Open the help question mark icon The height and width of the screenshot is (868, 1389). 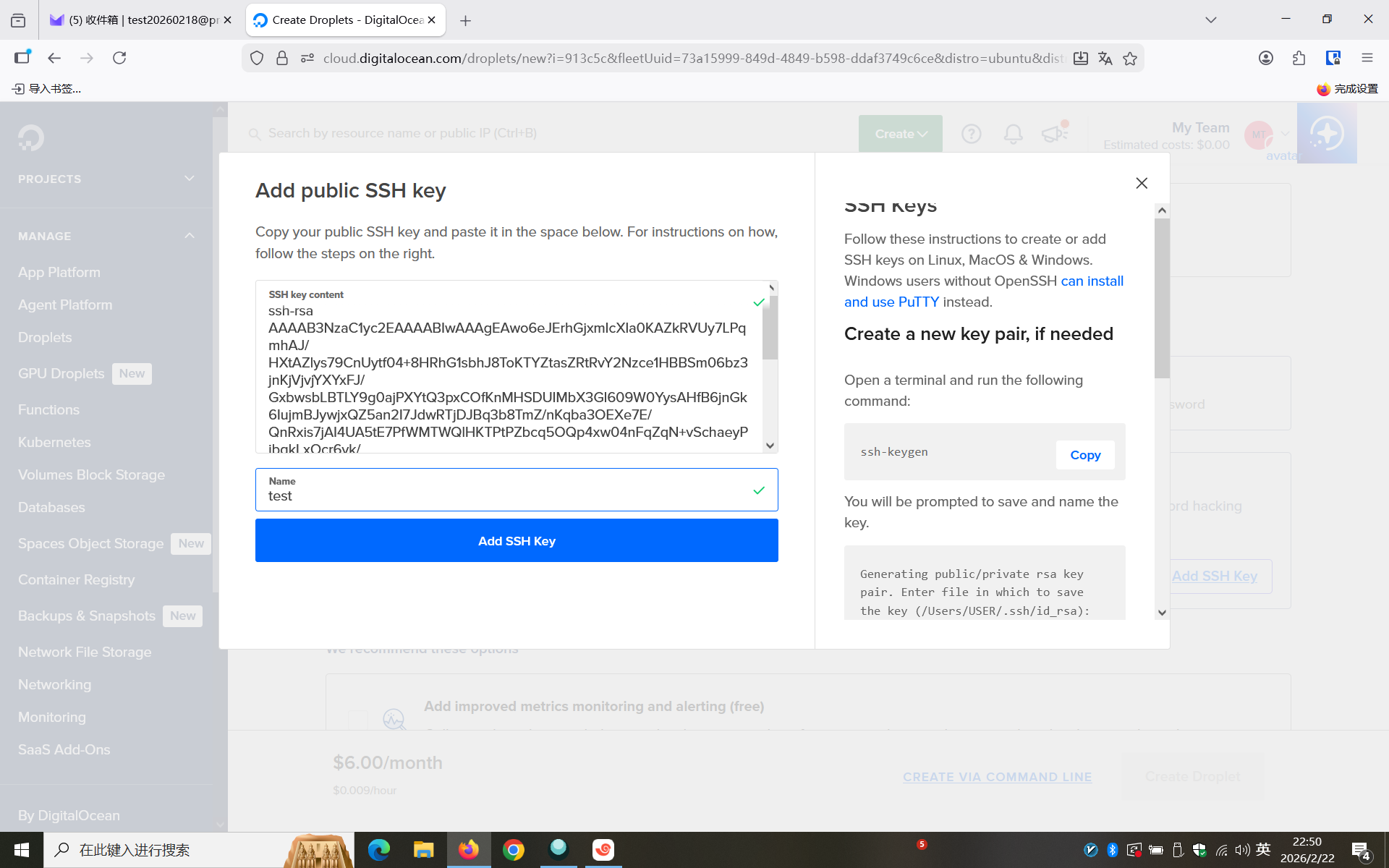coord(971,134)
